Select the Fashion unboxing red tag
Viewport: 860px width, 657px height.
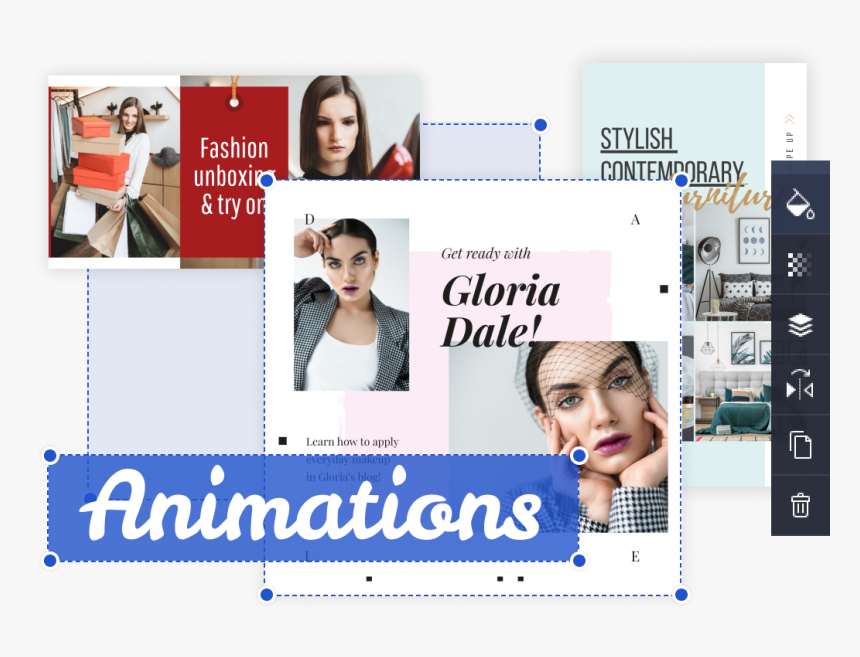(234, 172)
